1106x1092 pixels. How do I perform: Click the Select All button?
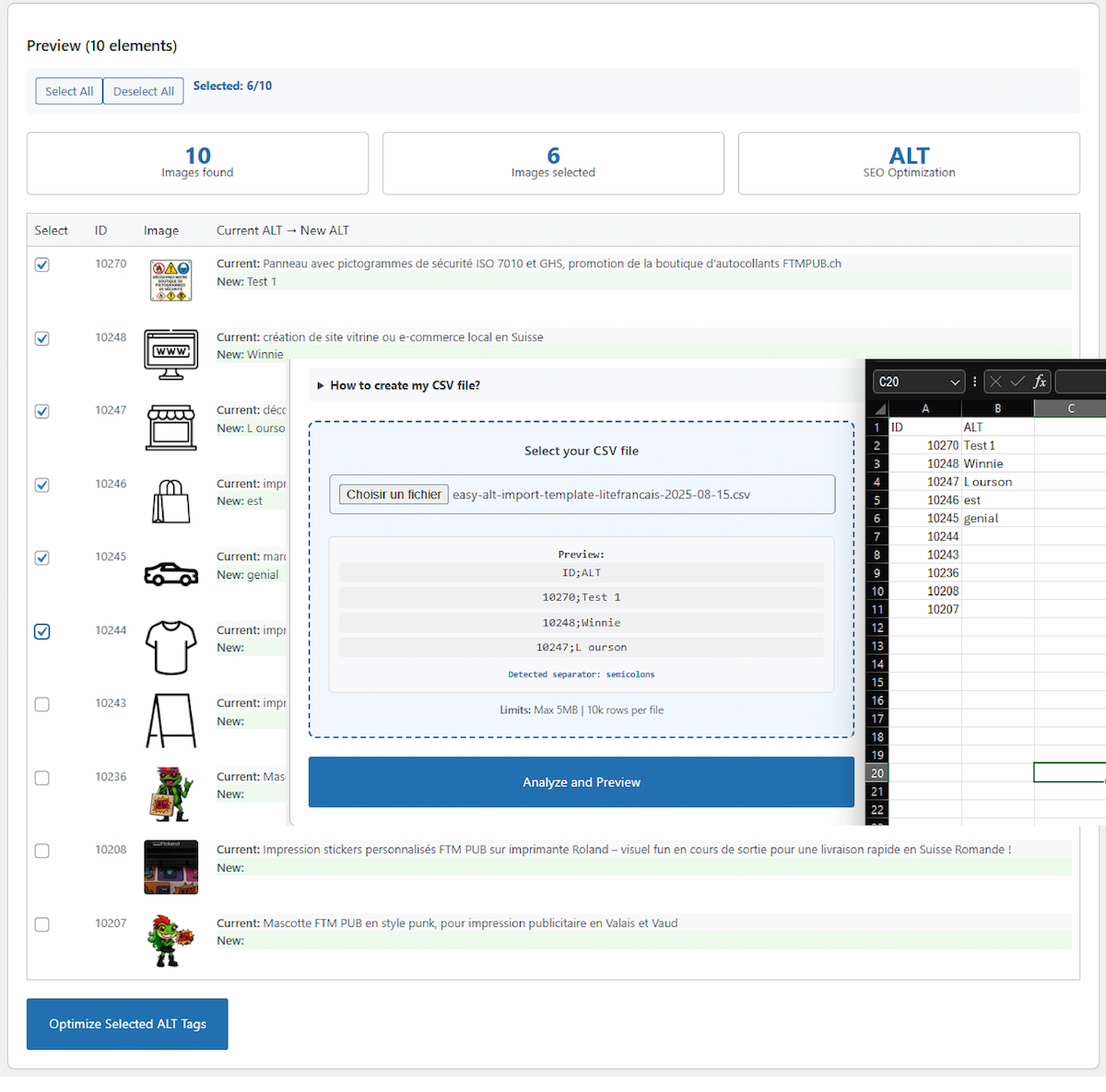click(x=68, y=90)
